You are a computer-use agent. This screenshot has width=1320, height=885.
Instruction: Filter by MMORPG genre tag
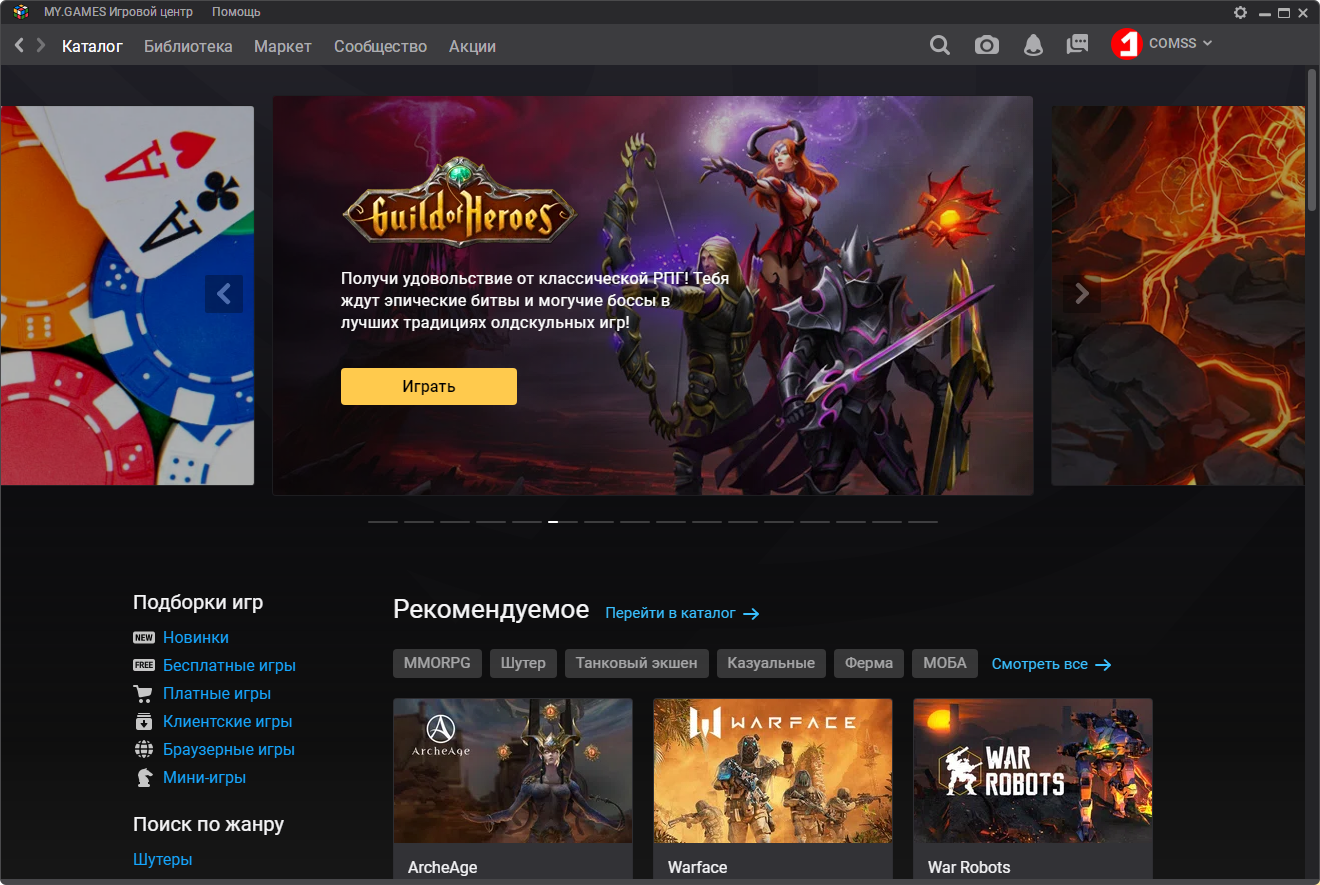(x=438, y=663)
